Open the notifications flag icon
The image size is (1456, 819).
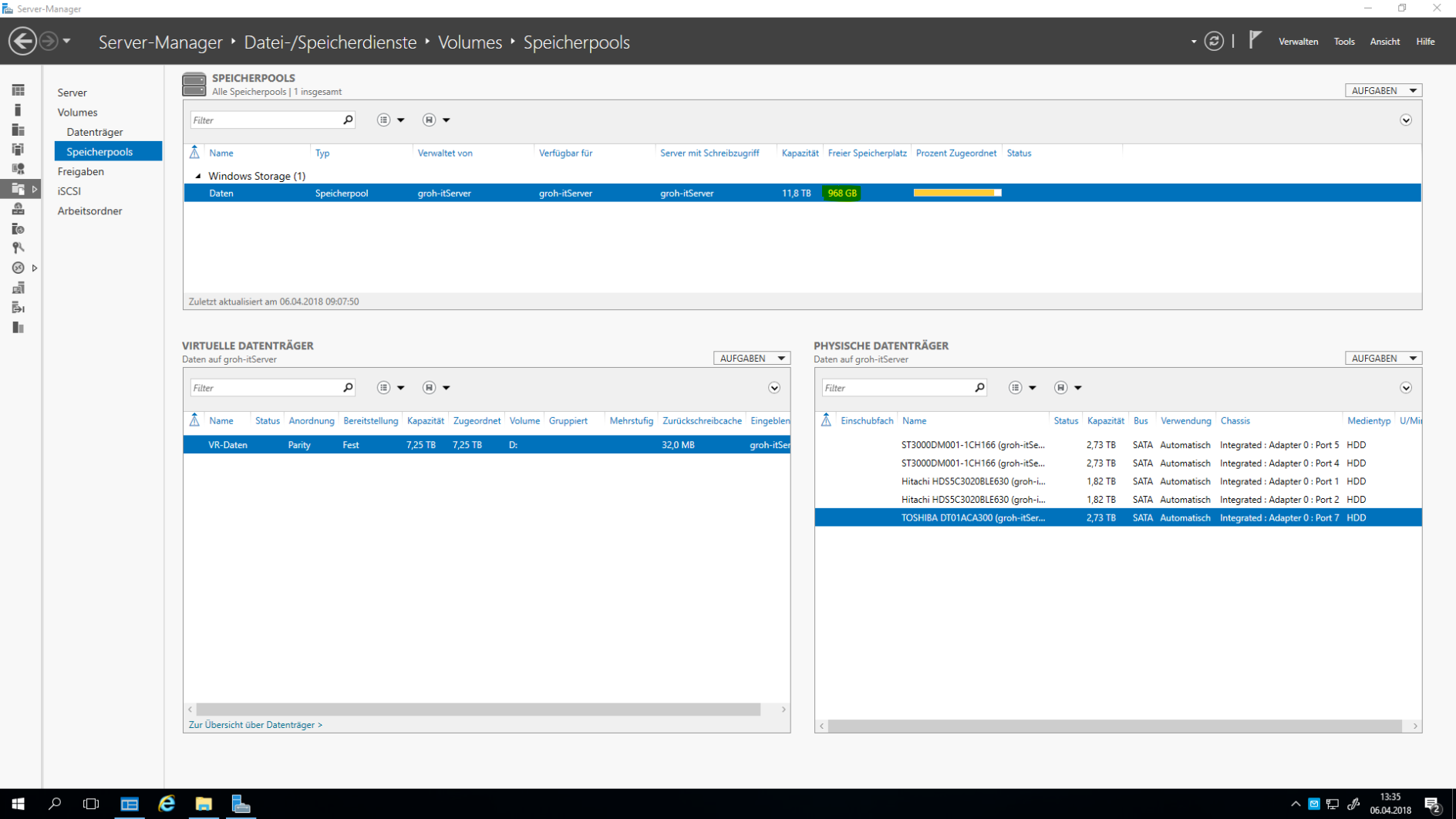click(x=1255, y=40)
